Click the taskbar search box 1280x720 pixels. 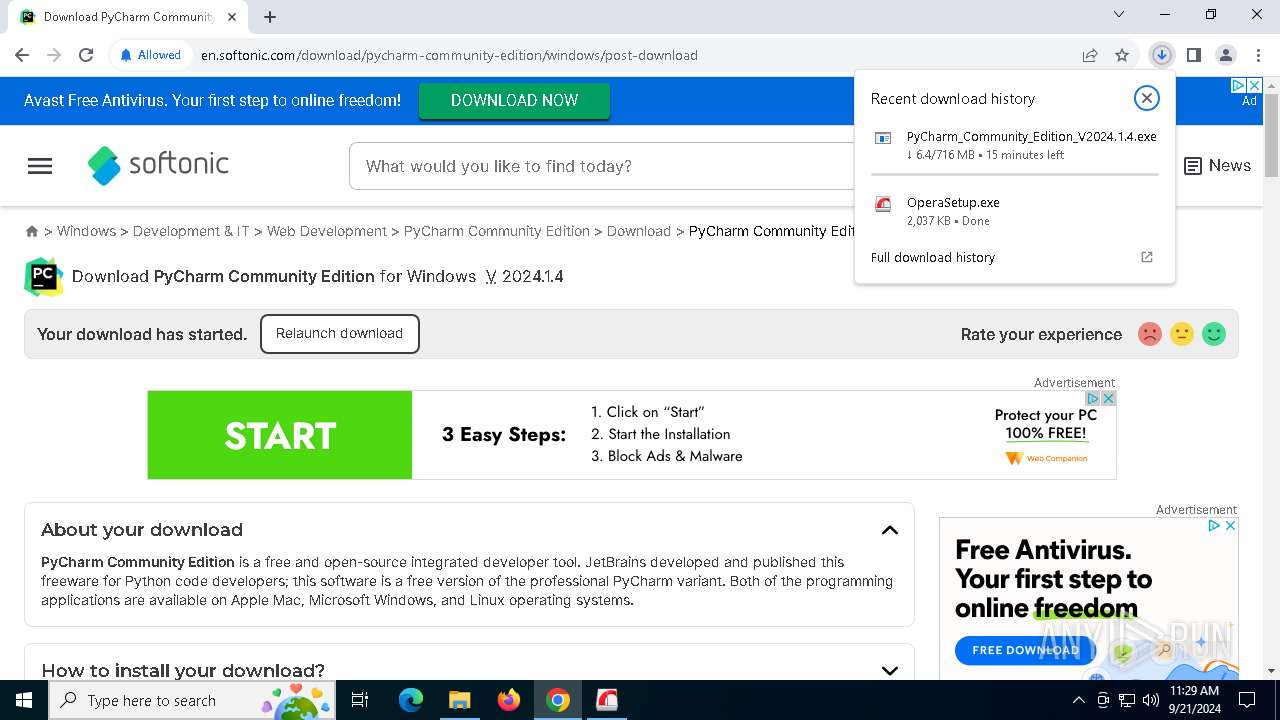(x=192, y=700)
